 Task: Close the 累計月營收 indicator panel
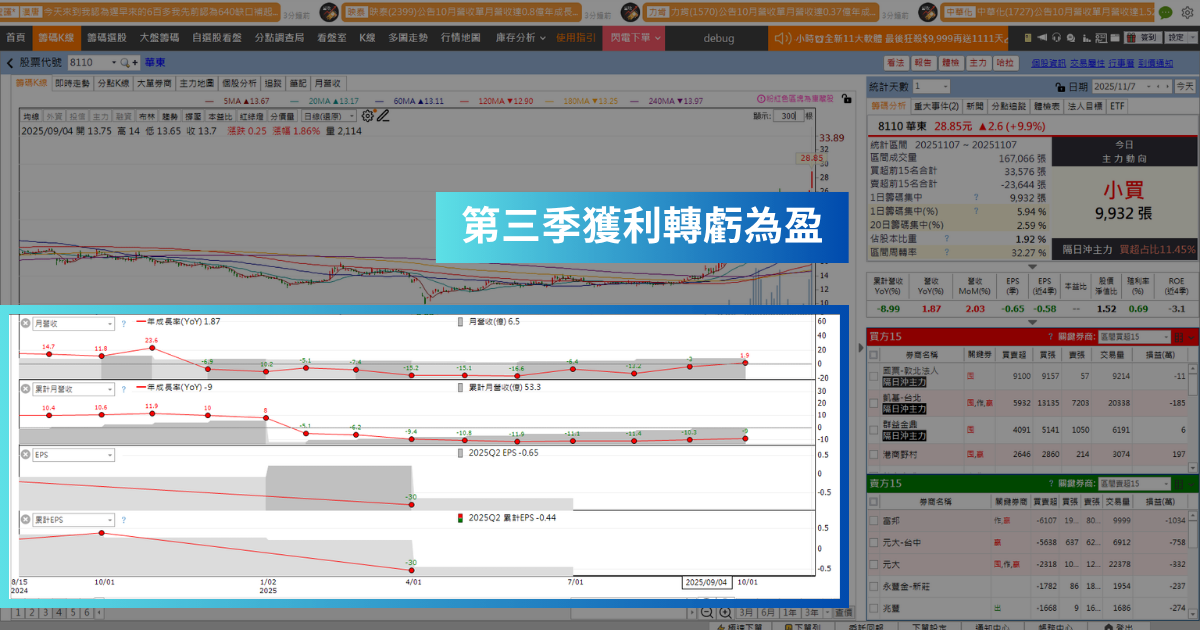click(x=26, y=389)
